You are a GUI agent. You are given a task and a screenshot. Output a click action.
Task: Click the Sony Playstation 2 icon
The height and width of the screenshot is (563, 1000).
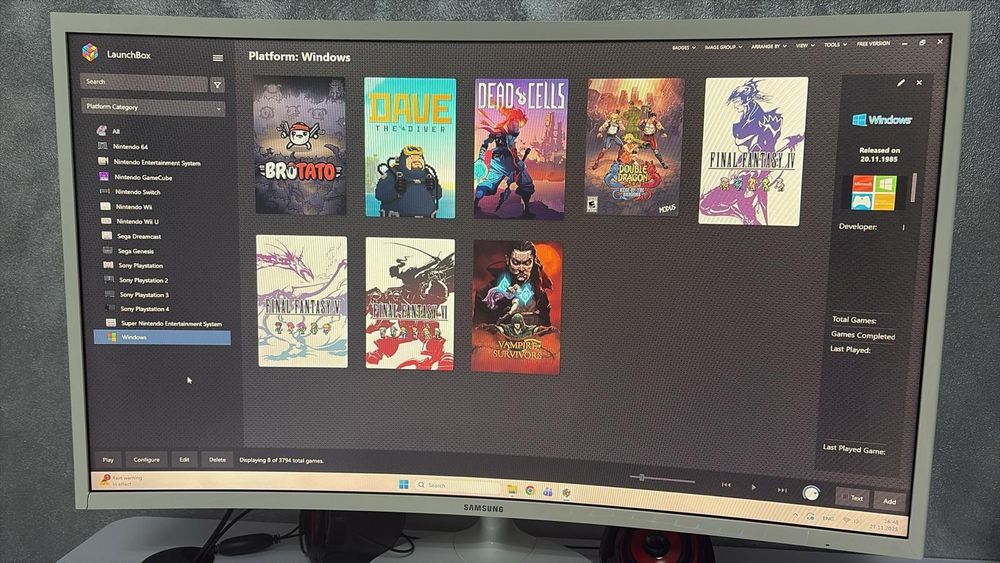point(109,279)
